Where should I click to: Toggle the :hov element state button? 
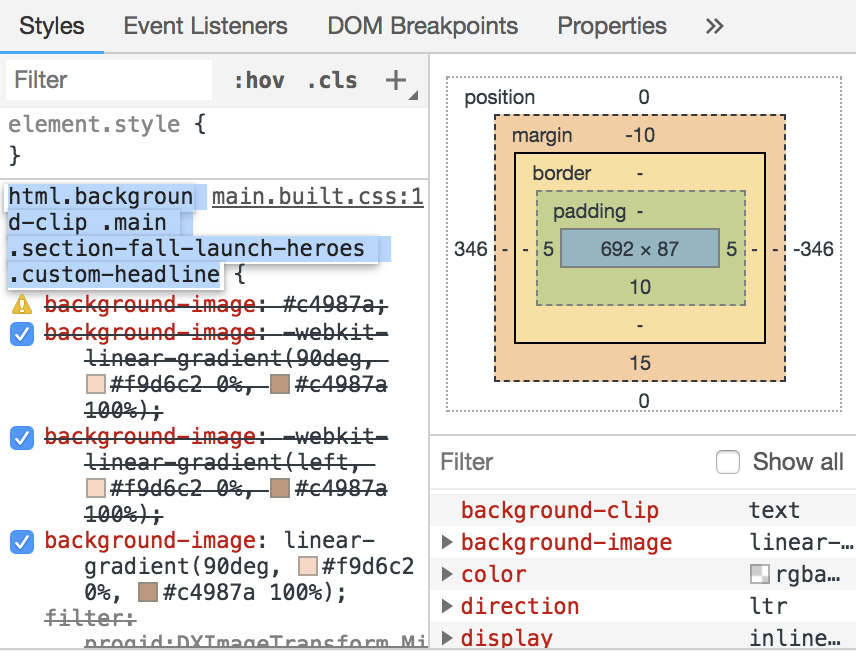coord(259,80)
